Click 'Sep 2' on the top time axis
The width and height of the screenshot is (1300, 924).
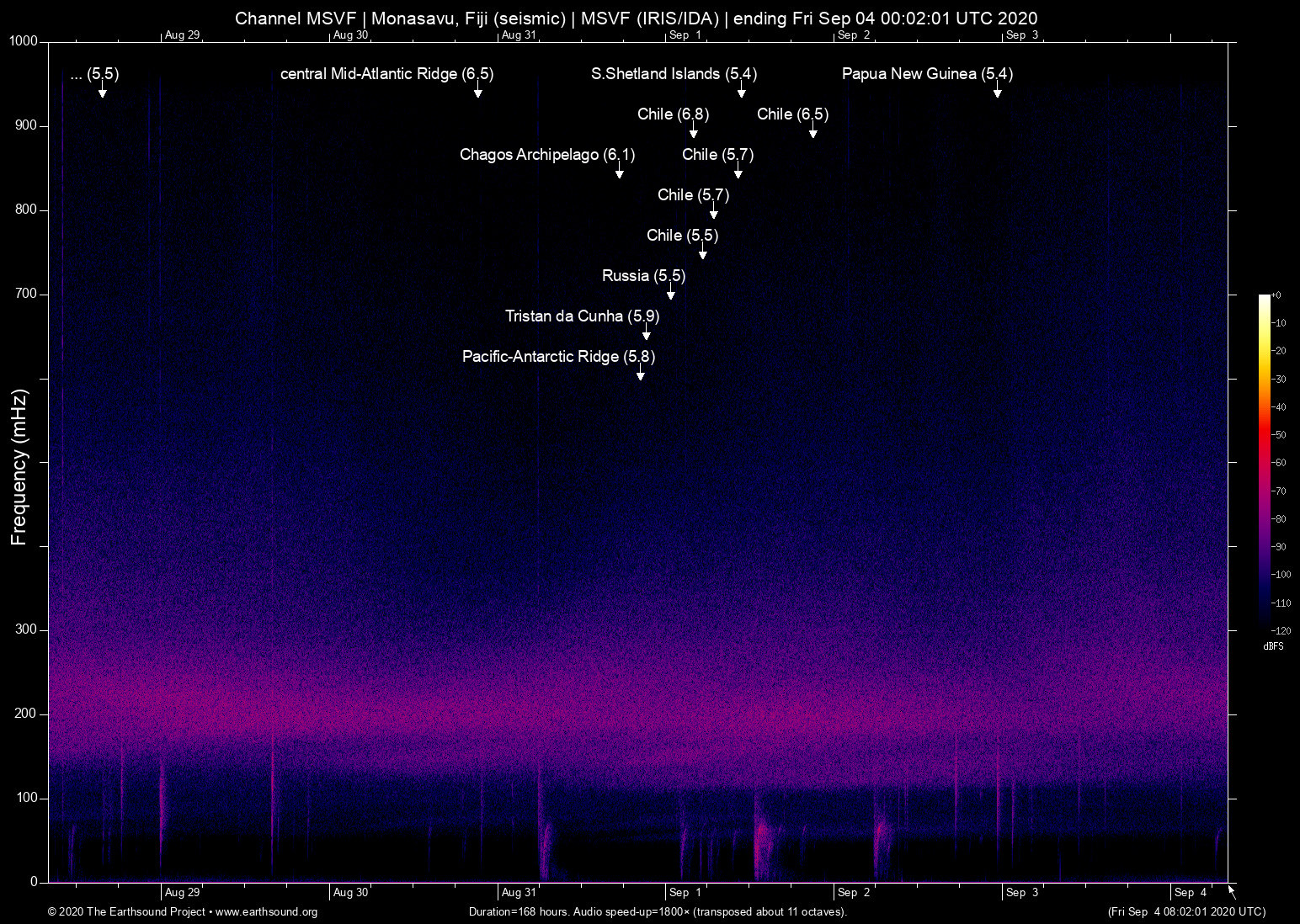(x=854, y=35)
